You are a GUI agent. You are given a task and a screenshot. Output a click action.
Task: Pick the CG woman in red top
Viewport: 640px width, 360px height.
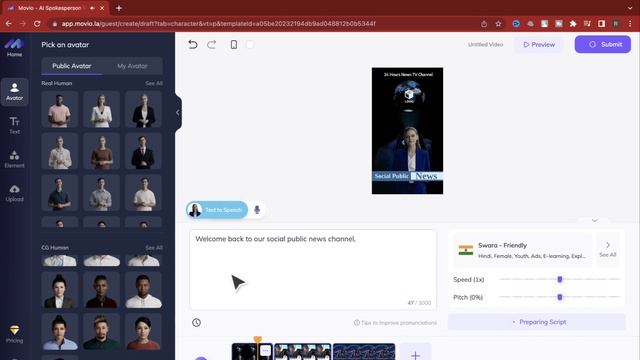coord(144,332)
